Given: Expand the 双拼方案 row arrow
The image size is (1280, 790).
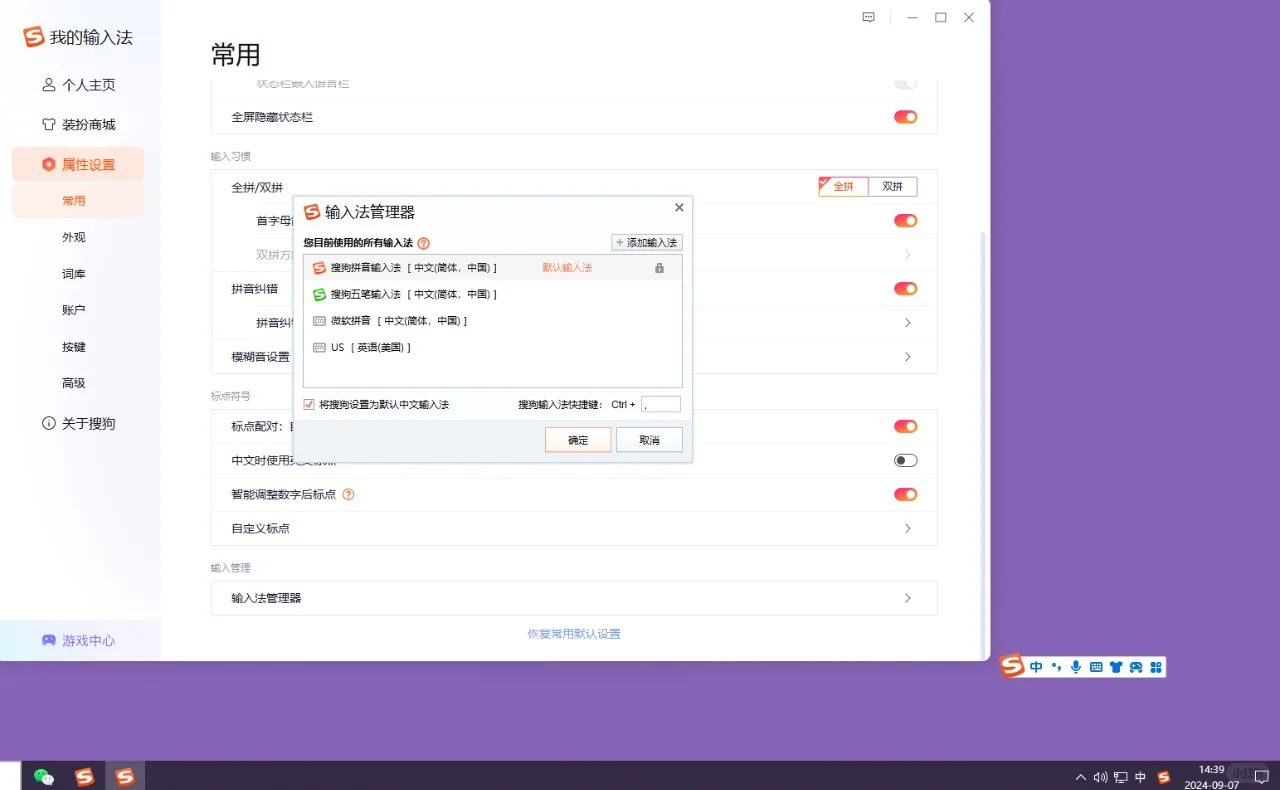Looking at the screenshot, I should tap(908, 255).
